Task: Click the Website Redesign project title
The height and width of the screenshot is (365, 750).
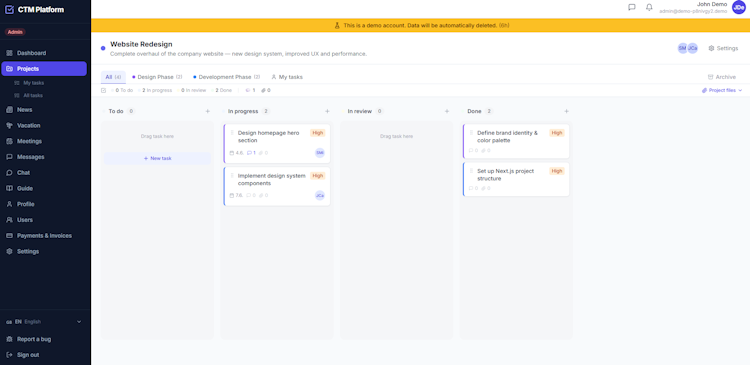Action: click(141, 44)
